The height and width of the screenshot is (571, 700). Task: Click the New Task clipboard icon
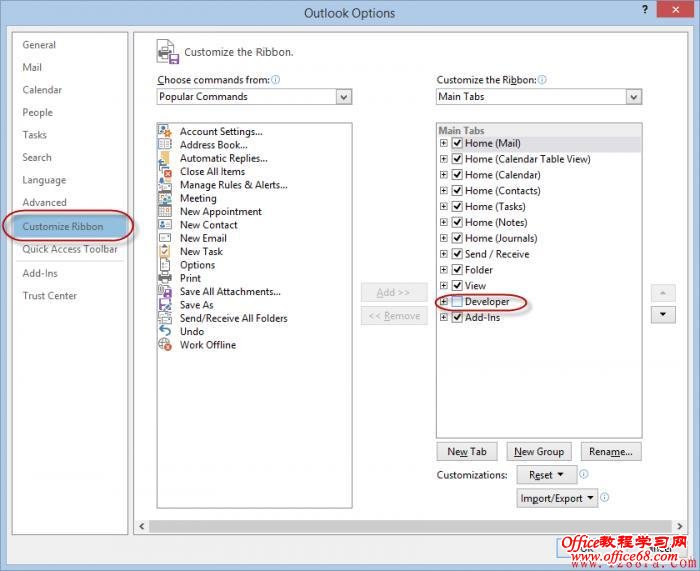pyautogui.click(x=165, y=251)
